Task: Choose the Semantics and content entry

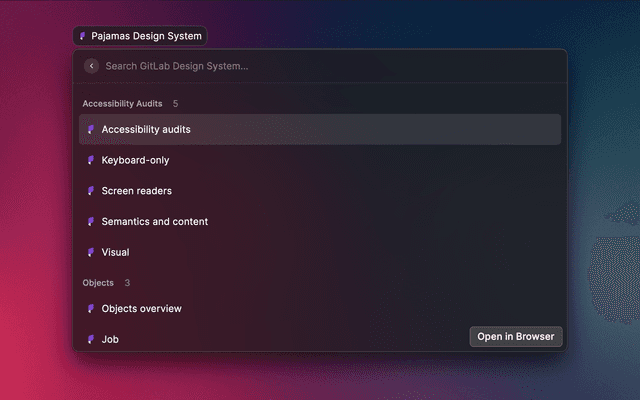Action: pyautogui.click(x=155, y=221)
